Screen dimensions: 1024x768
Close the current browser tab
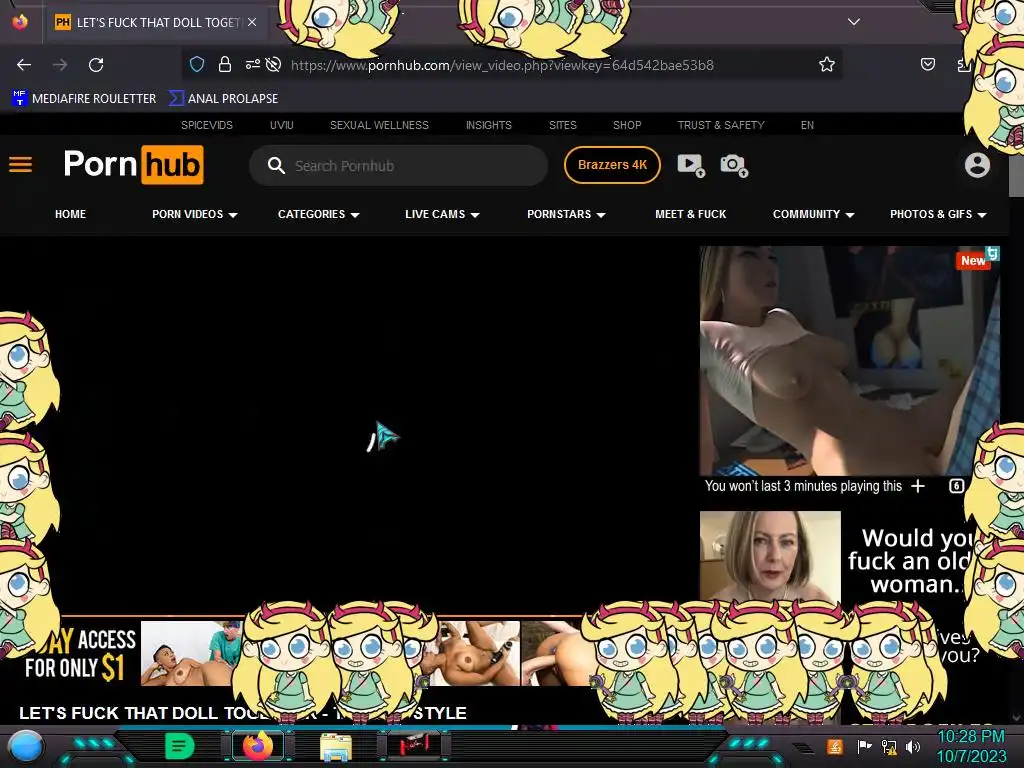coord(252,22)
